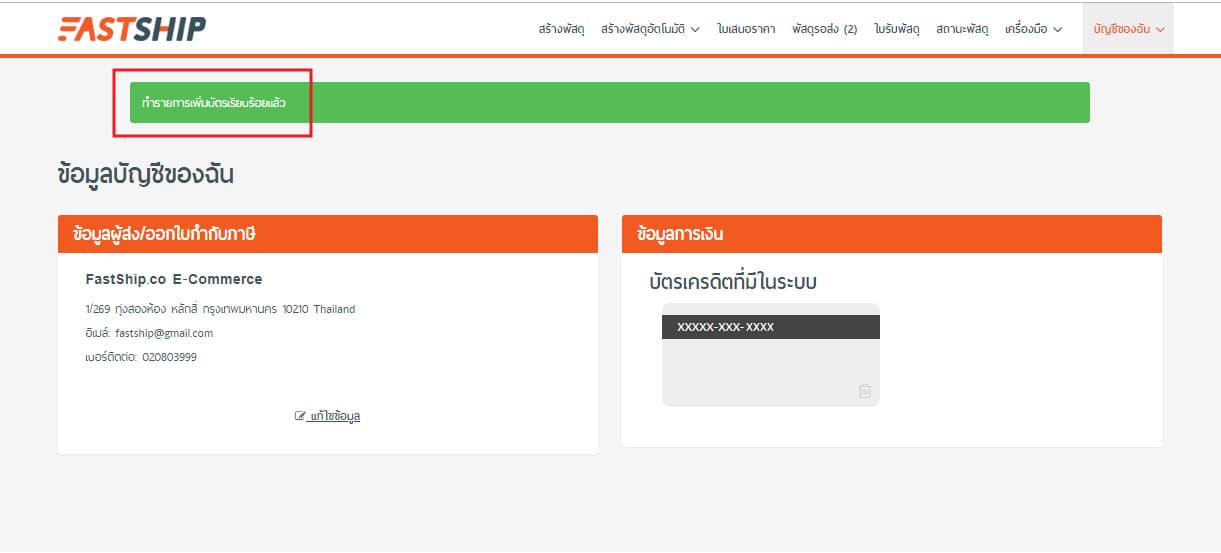1221x553 pixels.
Task: Click the ข้อมูลบัญชีของฉัน page heading
Action: coord(146,174)
